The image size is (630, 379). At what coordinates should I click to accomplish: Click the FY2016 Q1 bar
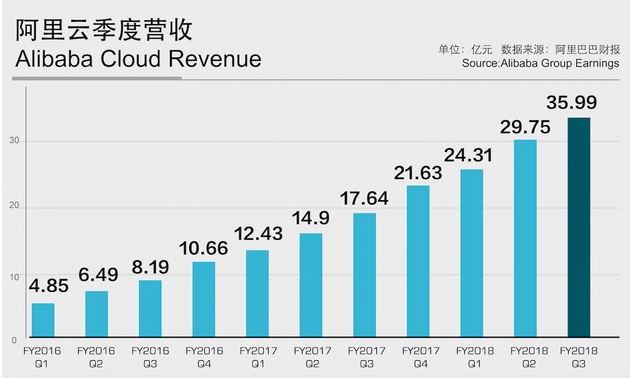43,320
